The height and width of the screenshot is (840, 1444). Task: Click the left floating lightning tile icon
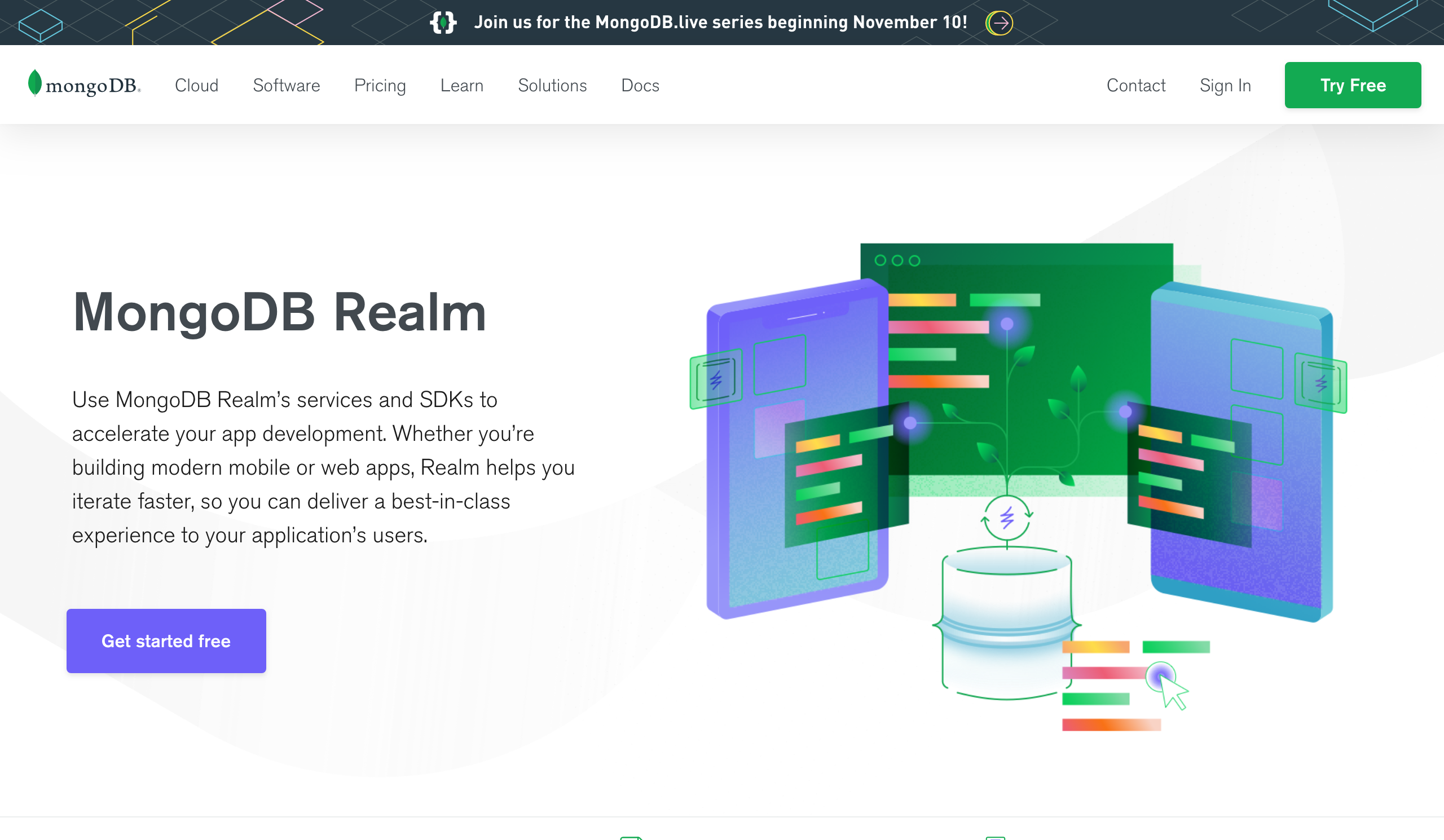click(716, 379)
